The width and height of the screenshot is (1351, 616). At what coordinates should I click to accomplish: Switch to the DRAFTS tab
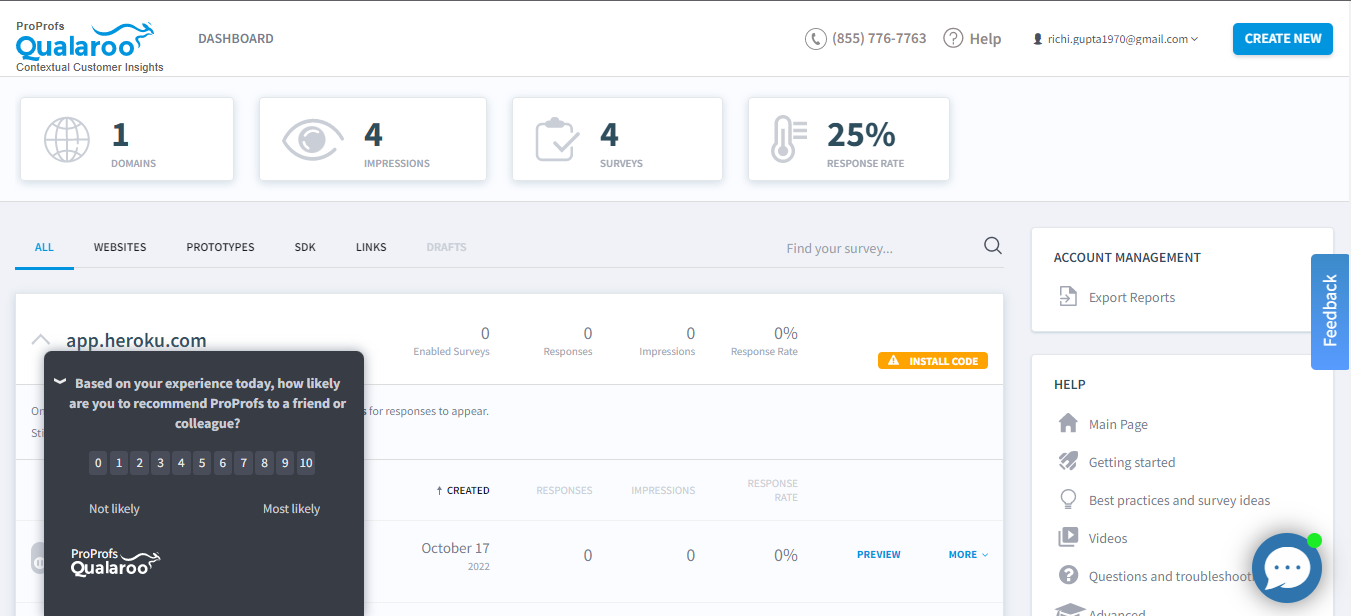446,247
